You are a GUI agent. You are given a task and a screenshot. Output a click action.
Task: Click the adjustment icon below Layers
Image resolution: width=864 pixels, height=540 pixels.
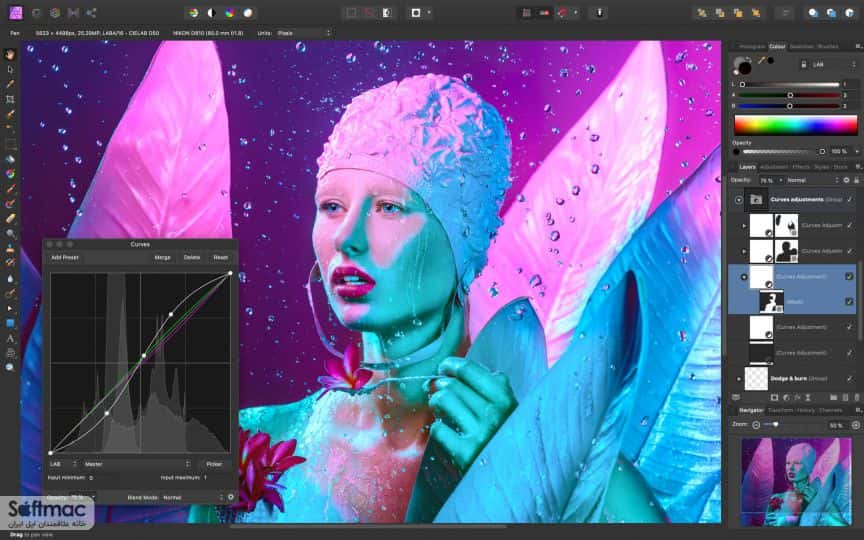[x=786, y=397]
